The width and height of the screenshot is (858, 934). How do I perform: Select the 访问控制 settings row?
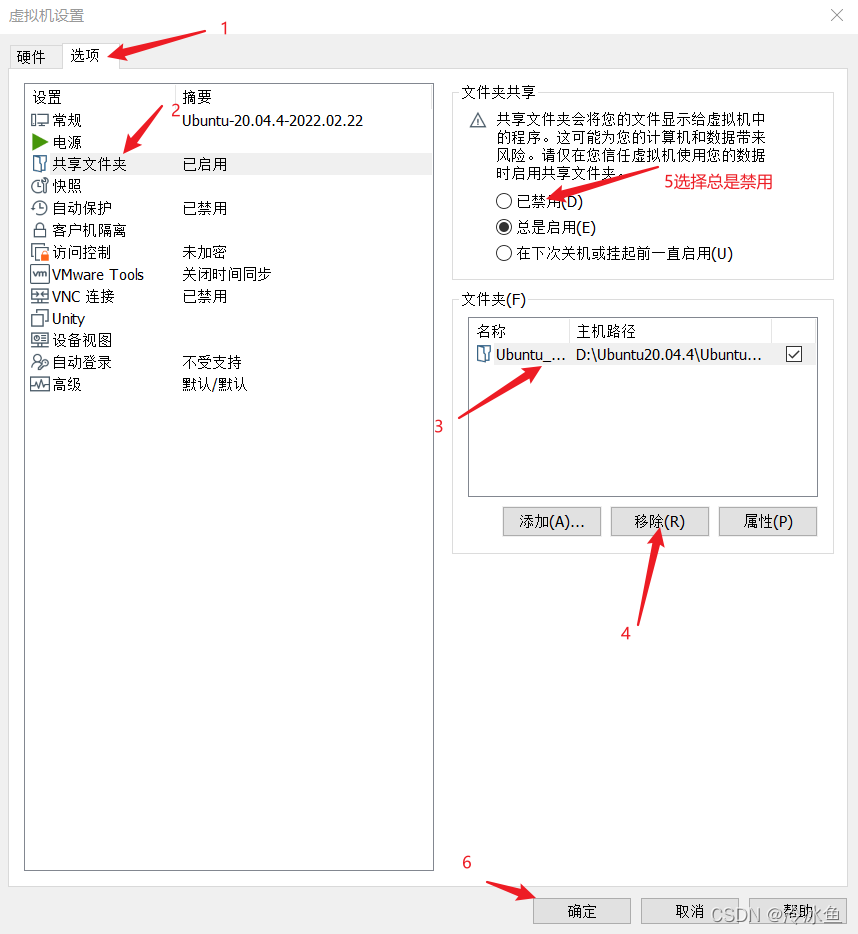pyautogui.click(x=229, y=252)
